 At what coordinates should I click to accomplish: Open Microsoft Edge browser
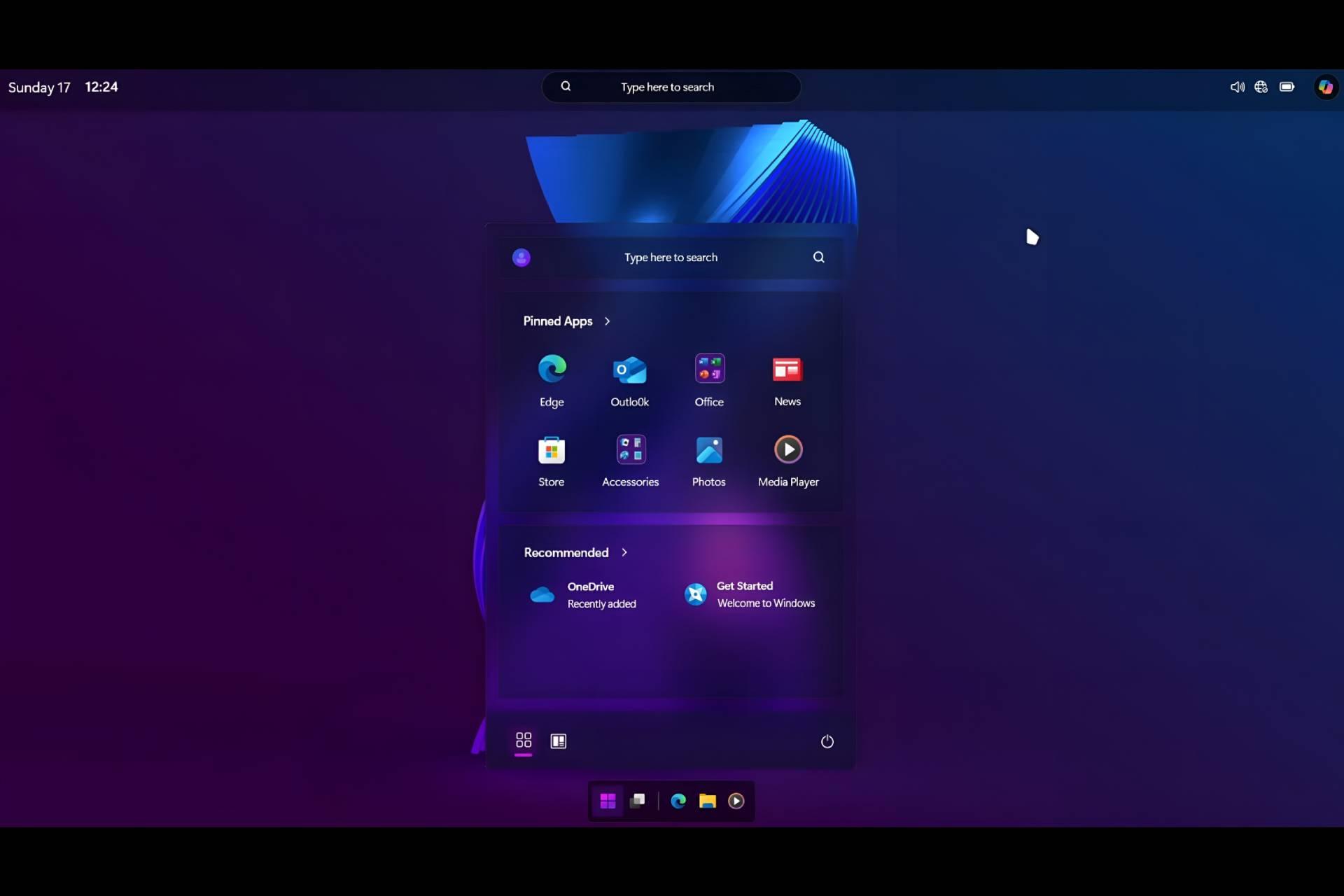click(551, 369)
